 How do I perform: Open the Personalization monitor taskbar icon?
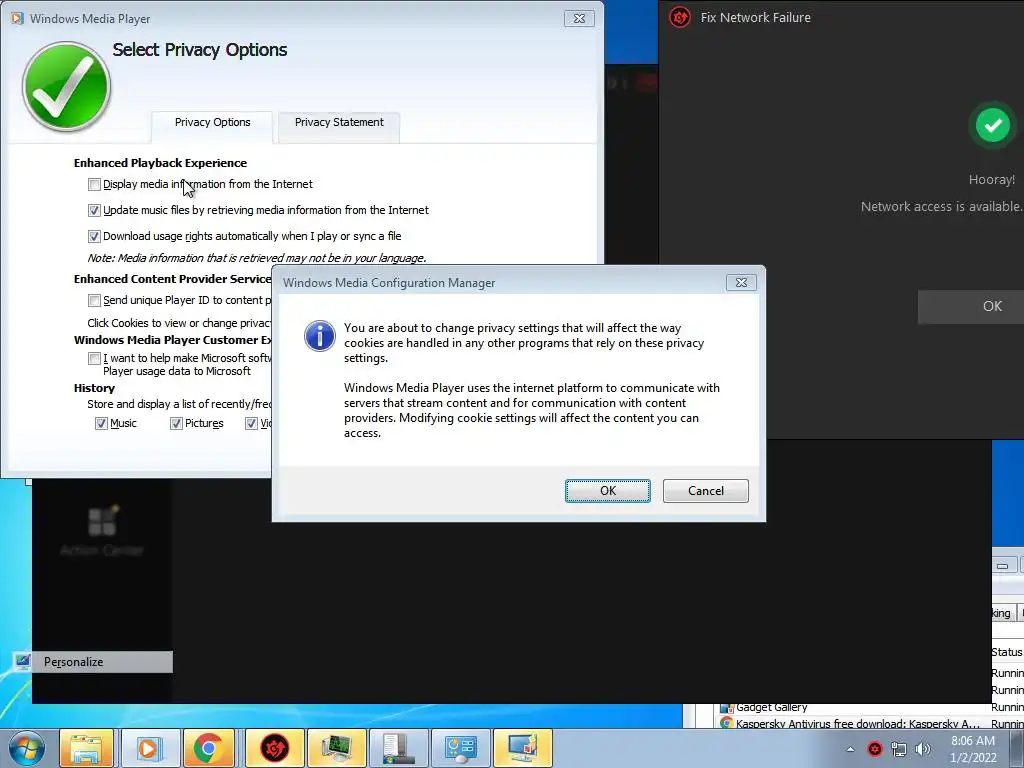(522, 748)
